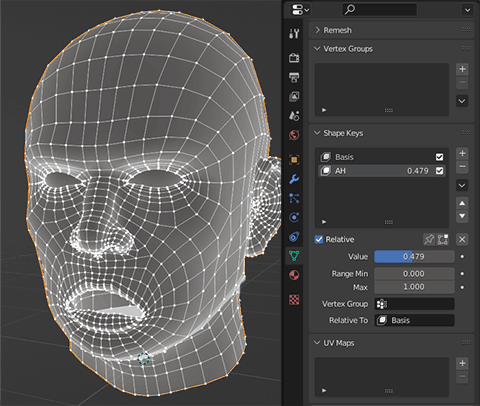Open the World properties tab
This screenshot has height=406, width=480.
294,135
